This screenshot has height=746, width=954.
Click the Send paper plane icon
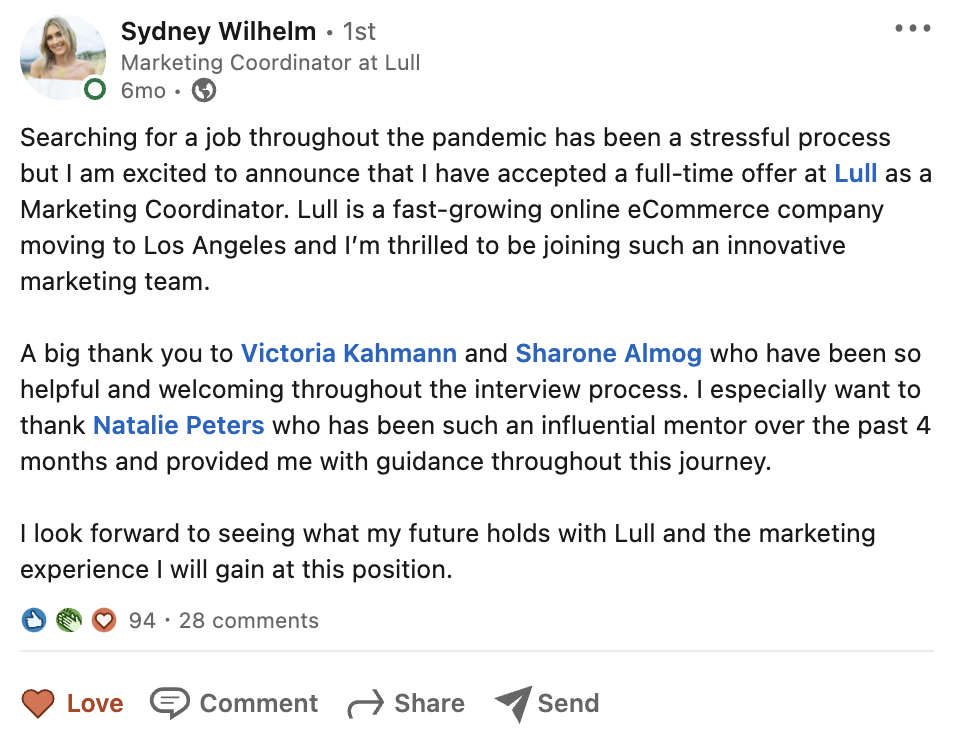[x=514, y=702]
